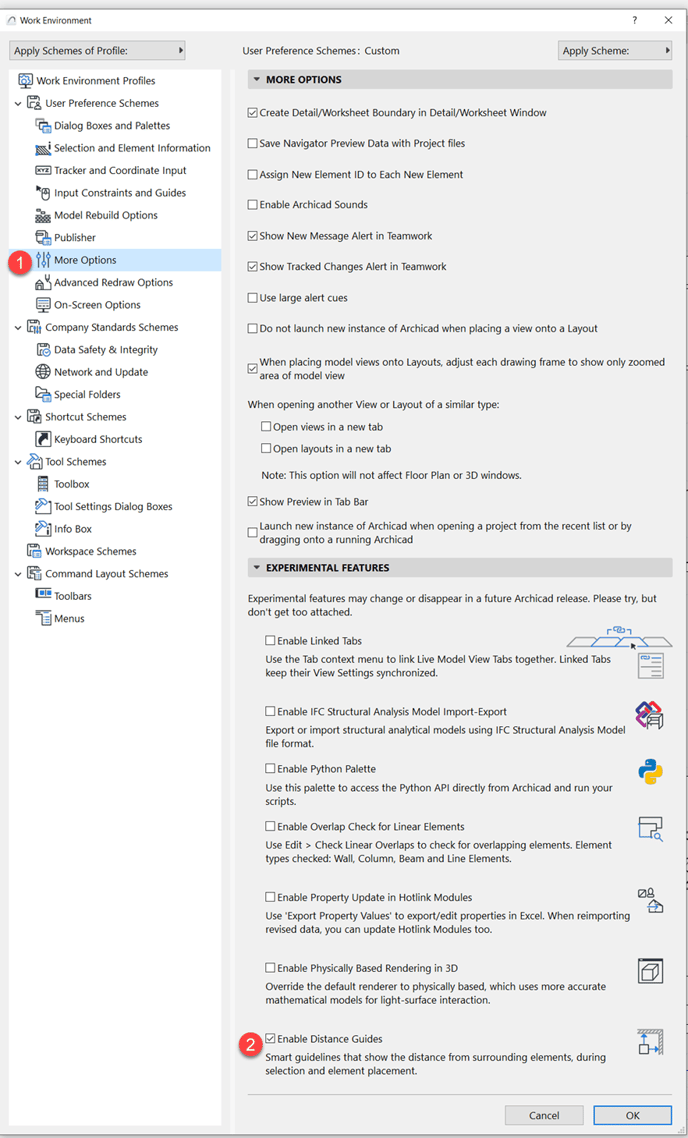This screenshot has height=1138, width=688.
Task: Select Advanced Redraw Options tree label
Action: [114, 282]
